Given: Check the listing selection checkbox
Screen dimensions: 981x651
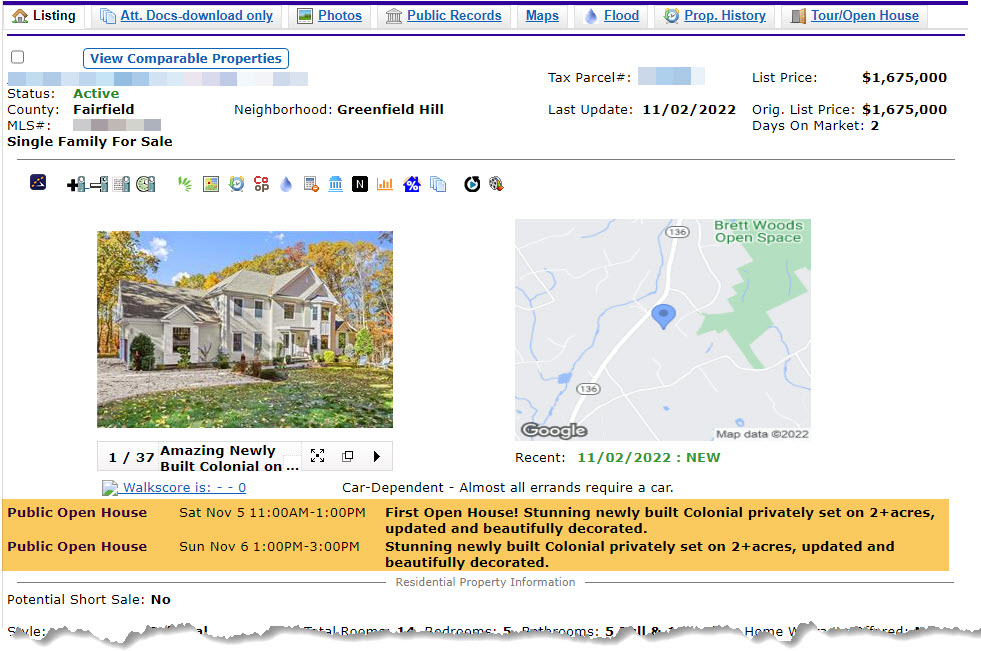Looking at the screenshot, I should coord(17,58).
